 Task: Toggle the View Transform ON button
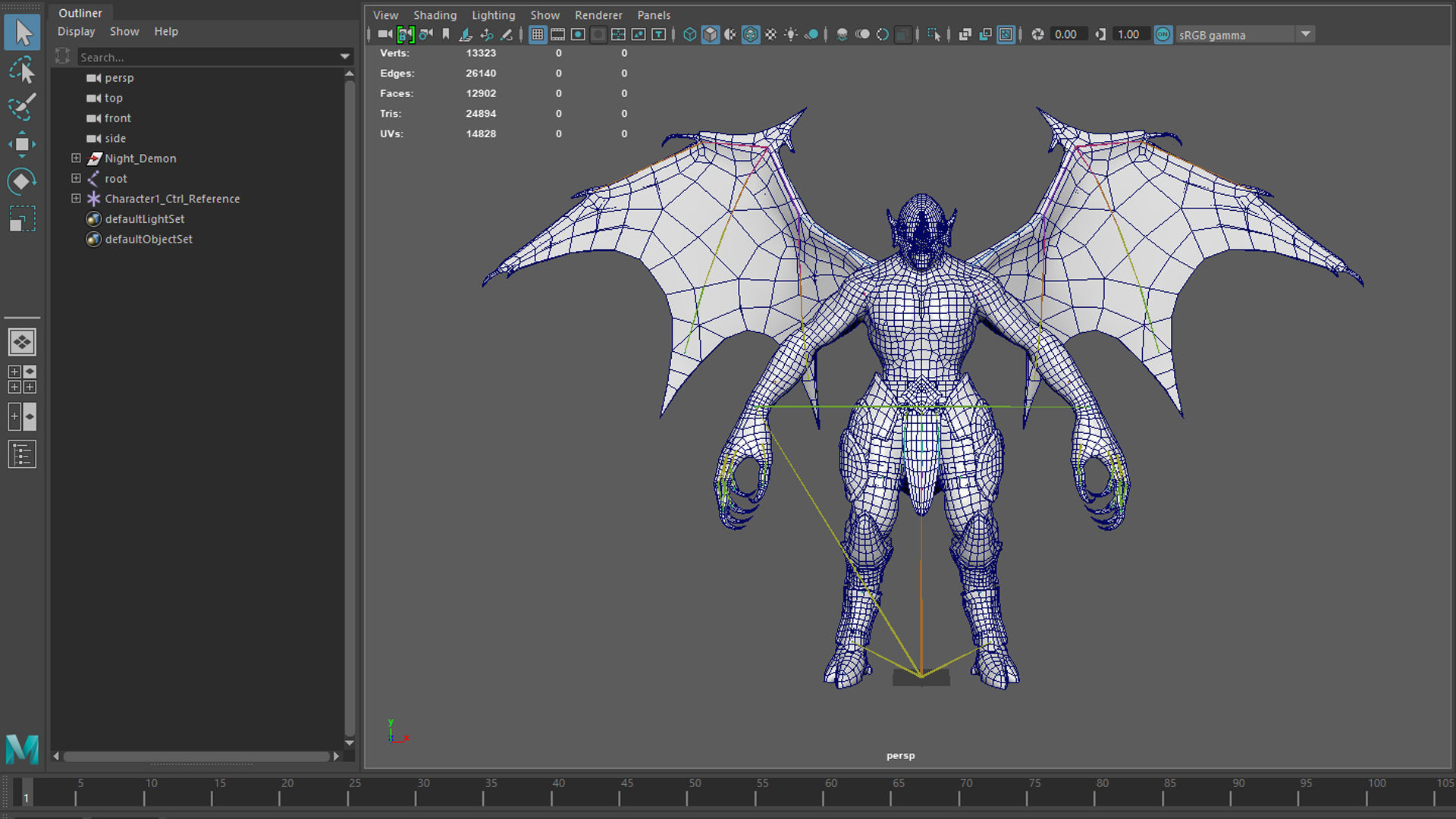click(x=1163, y=34)
